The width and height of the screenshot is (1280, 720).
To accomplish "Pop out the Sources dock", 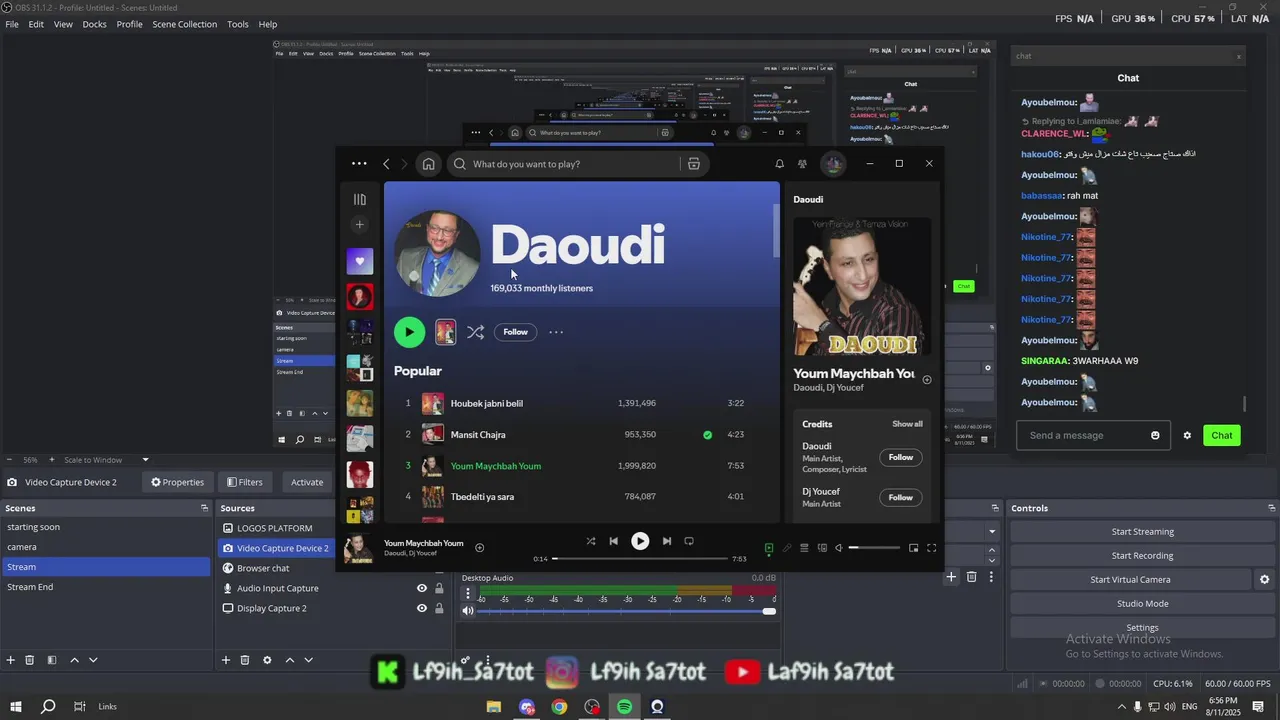I will point(445,508).
